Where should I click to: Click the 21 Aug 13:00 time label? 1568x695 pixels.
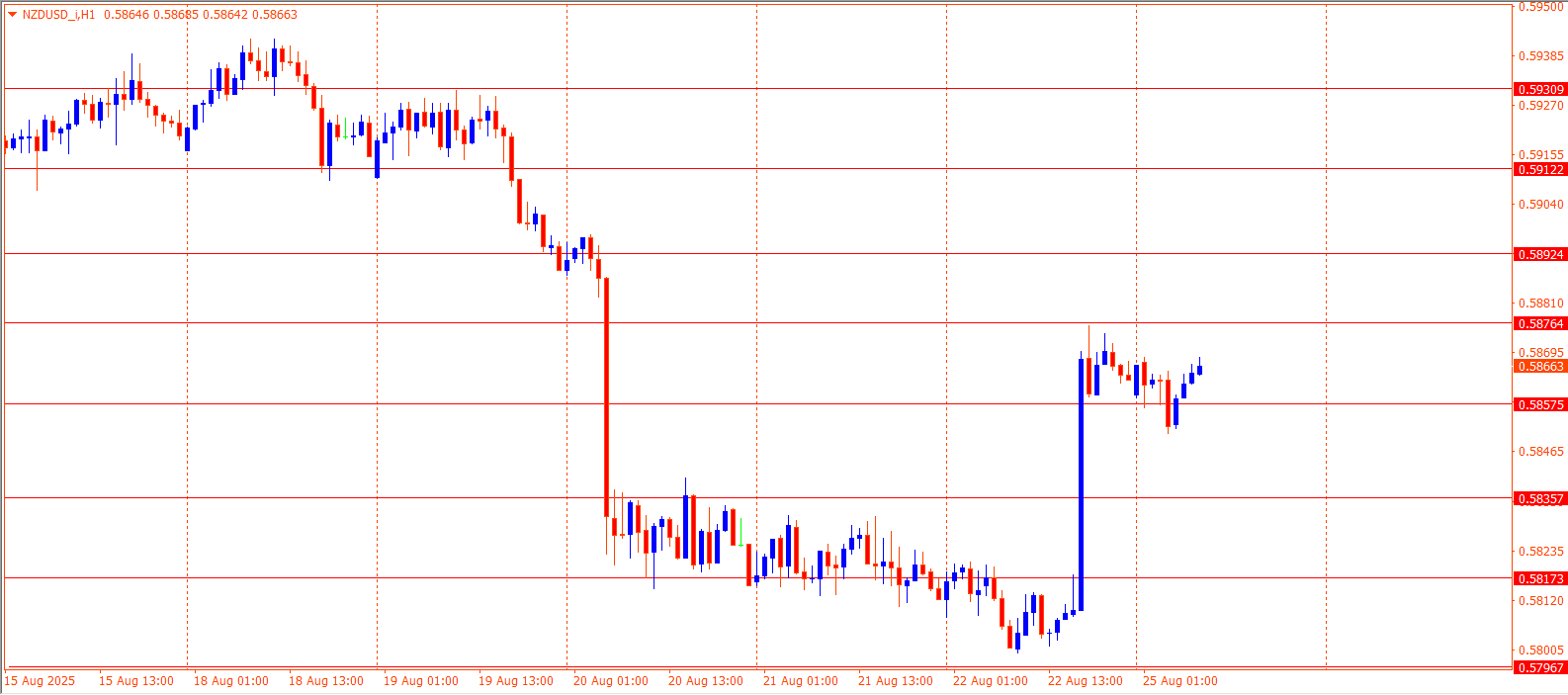pyautogui.click(x=896, y=681)
